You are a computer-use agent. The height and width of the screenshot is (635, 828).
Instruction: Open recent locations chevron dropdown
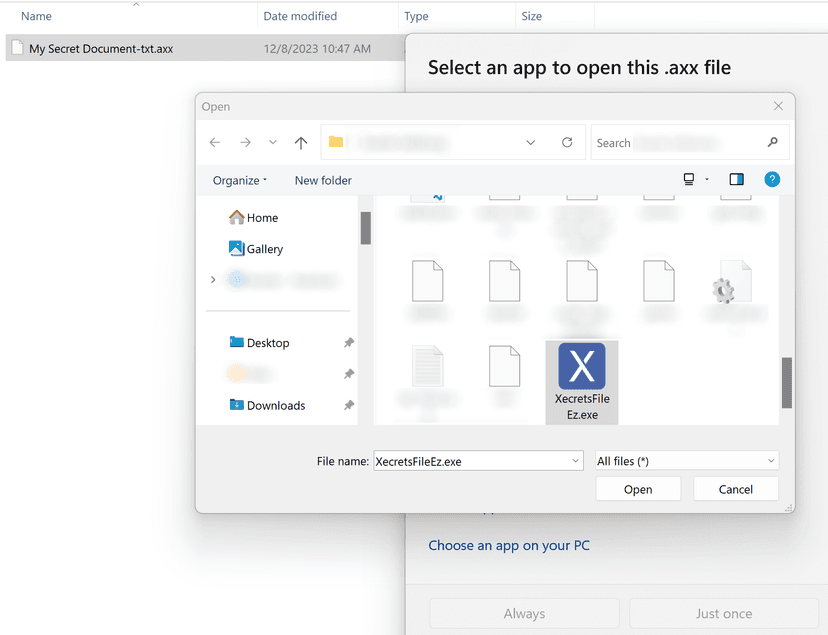tap(273, 143)
